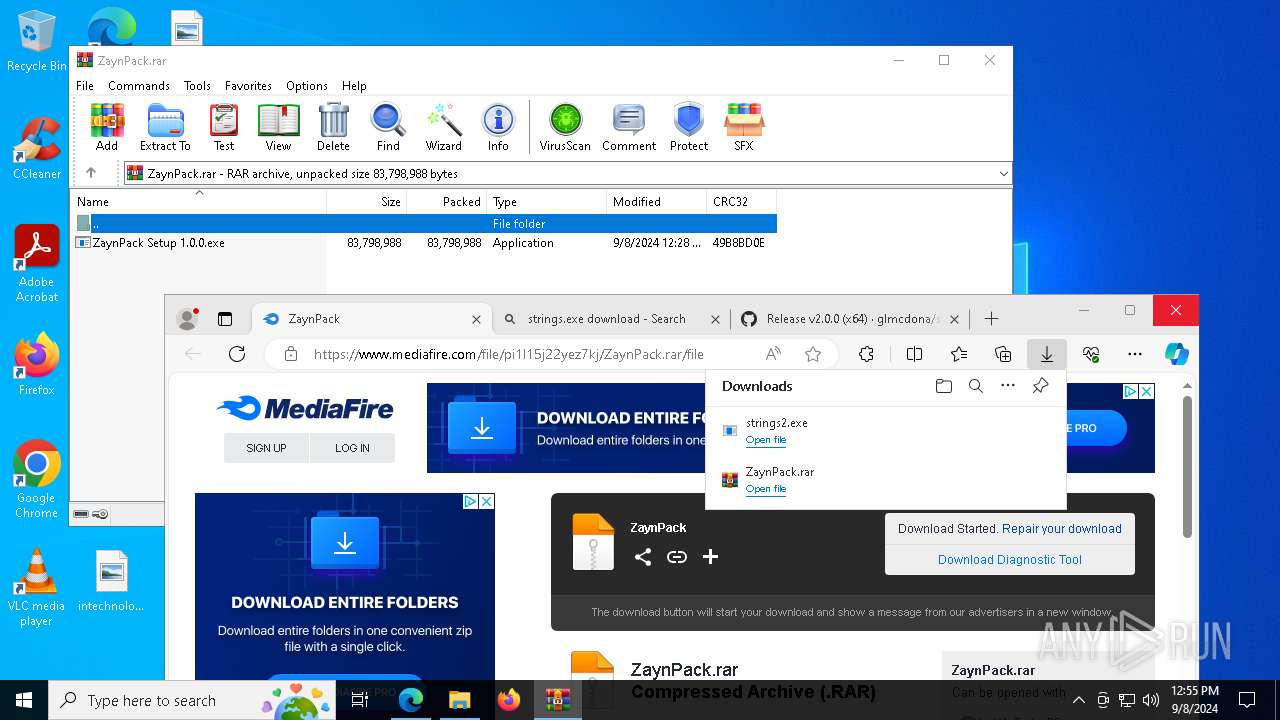Open a new Edge tab
Screen dimensions: 1280x720
991,319
